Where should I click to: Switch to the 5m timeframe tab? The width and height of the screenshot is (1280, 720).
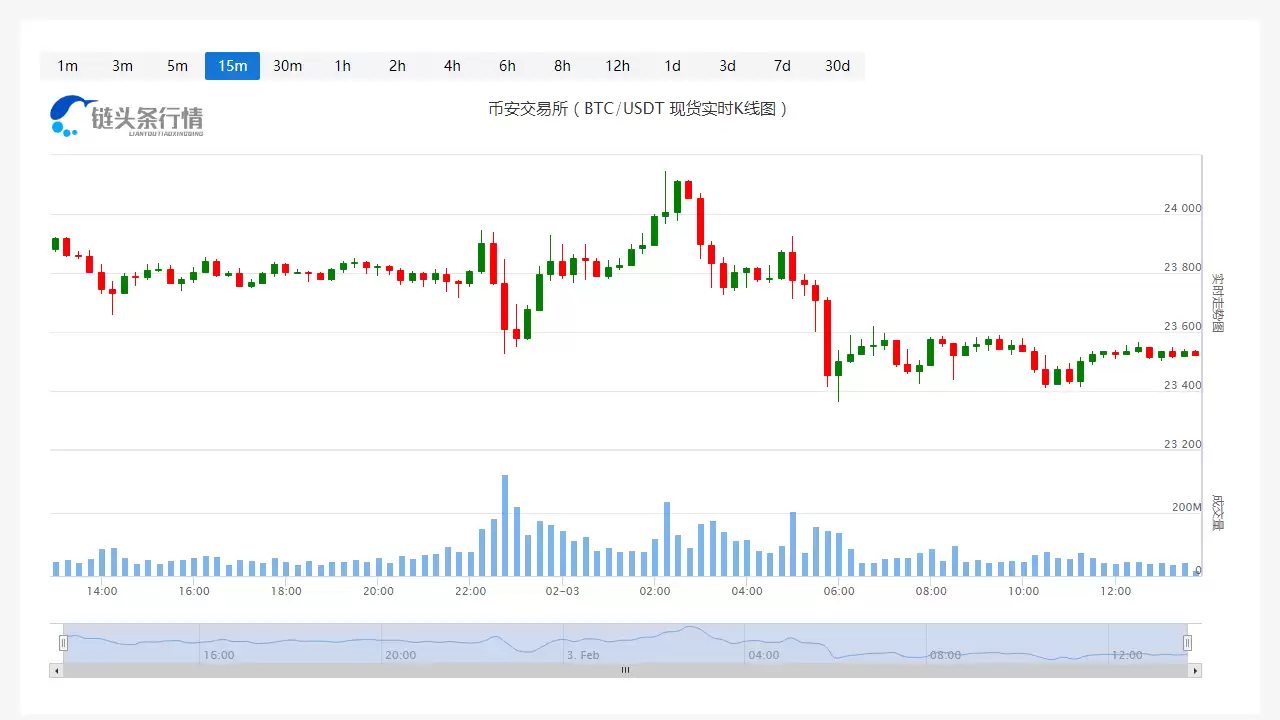coord(177,66)
